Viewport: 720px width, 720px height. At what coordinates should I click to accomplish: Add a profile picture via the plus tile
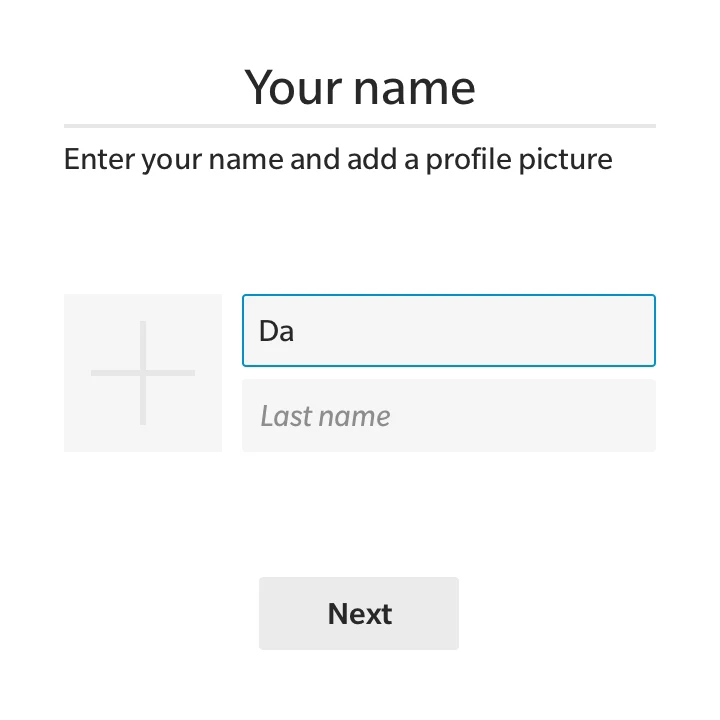point(143,373)
